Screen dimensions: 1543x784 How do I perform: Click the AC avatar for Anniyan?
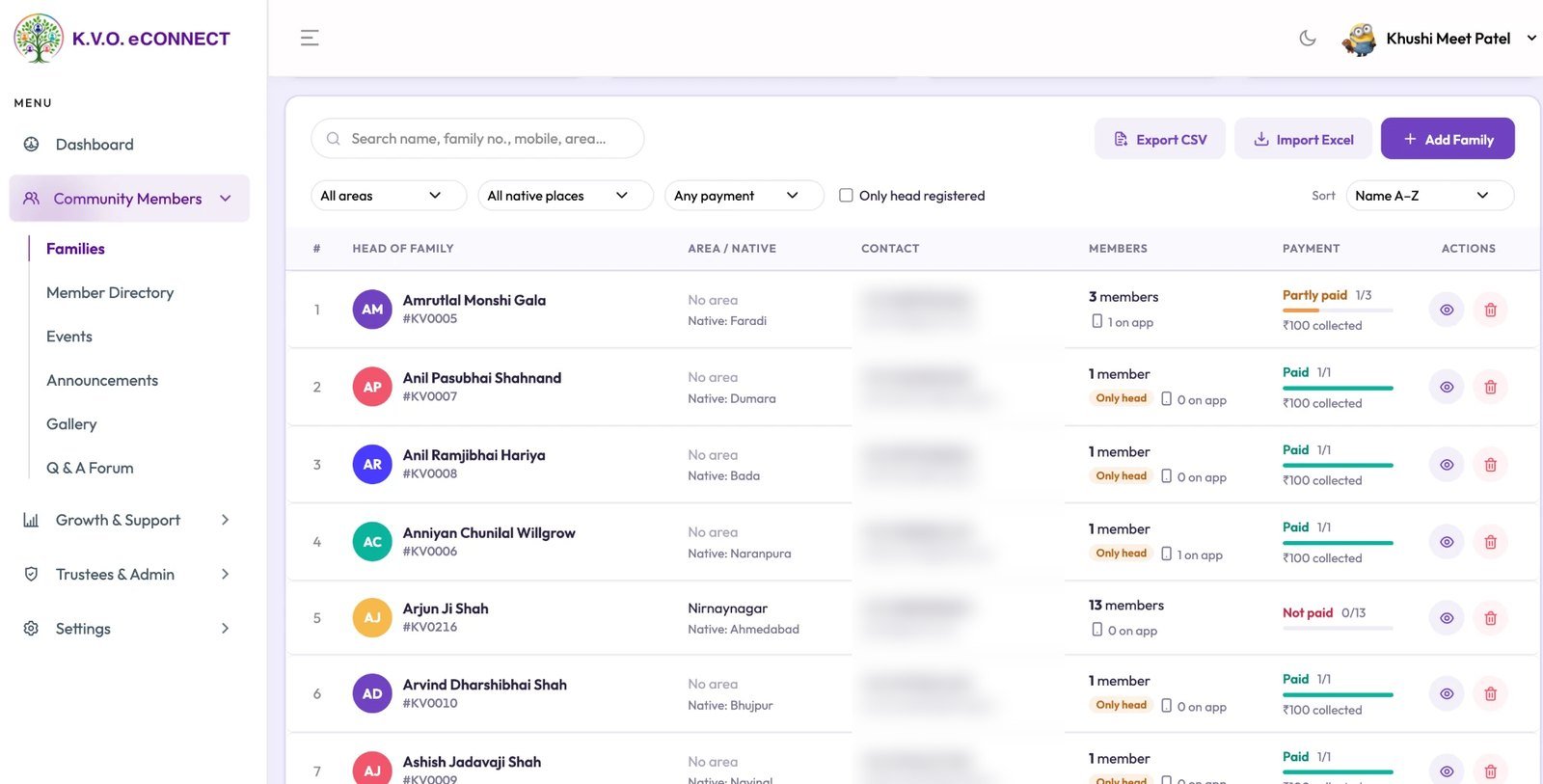click(372, 542)
